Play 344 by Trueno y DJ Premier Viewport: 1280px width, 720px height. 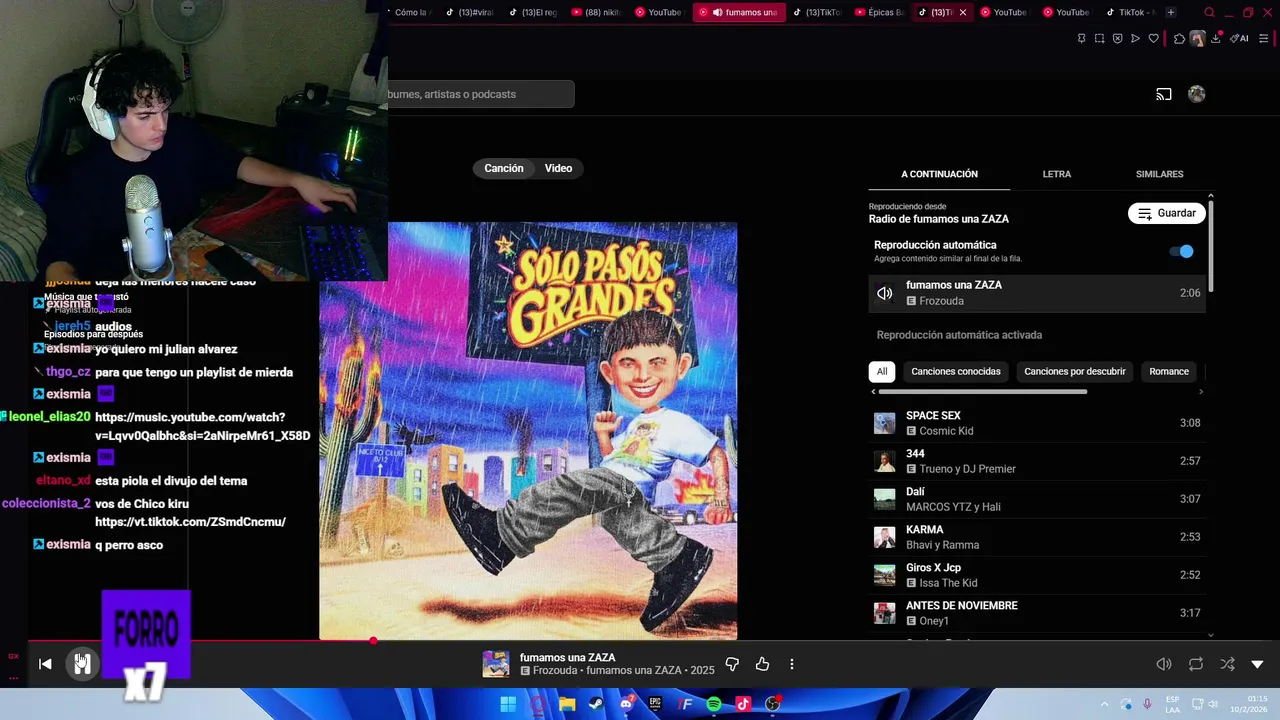pos(1037,461)
